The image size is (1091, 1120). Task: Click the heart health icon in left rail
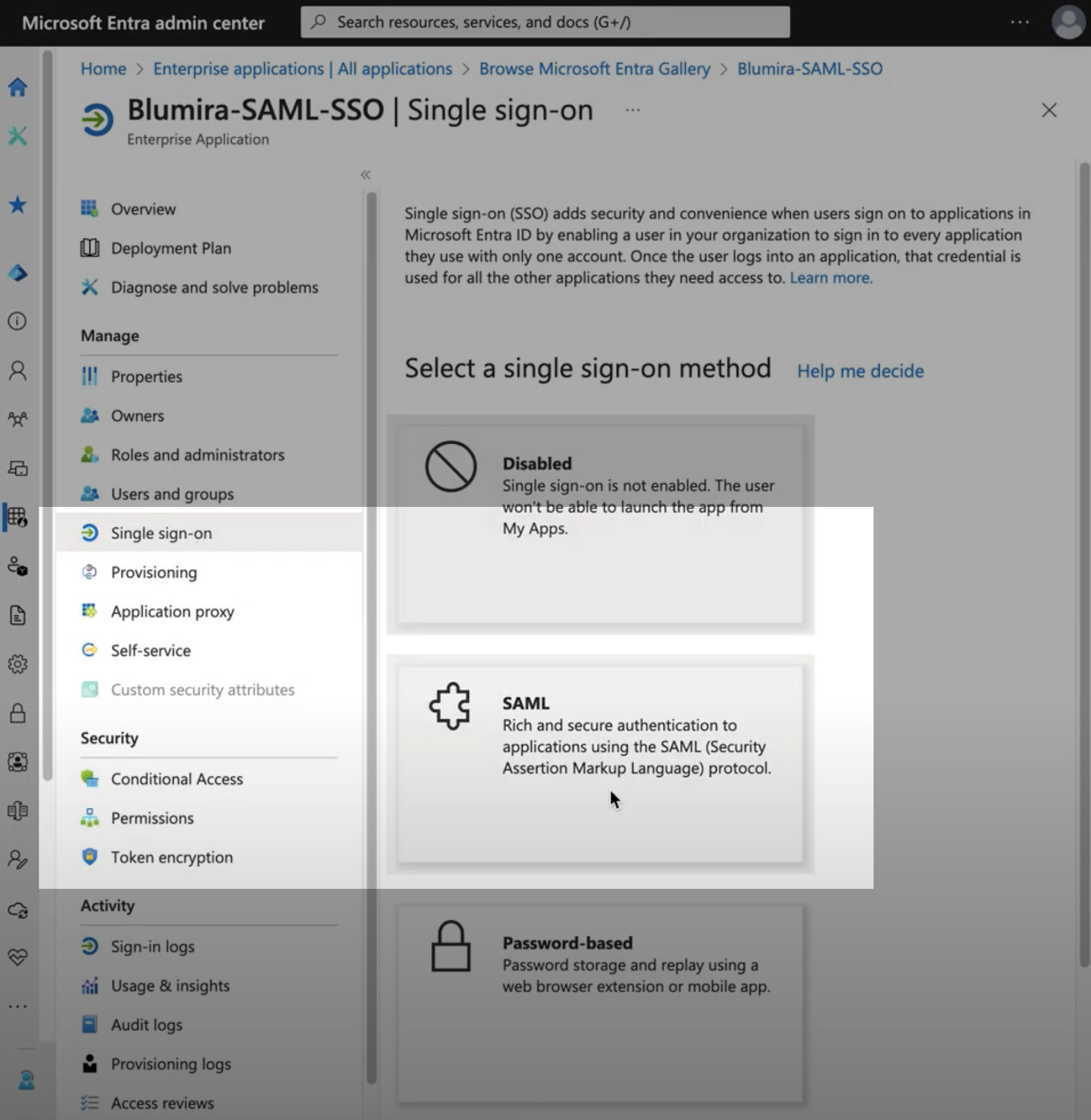[x=17, y=957]
